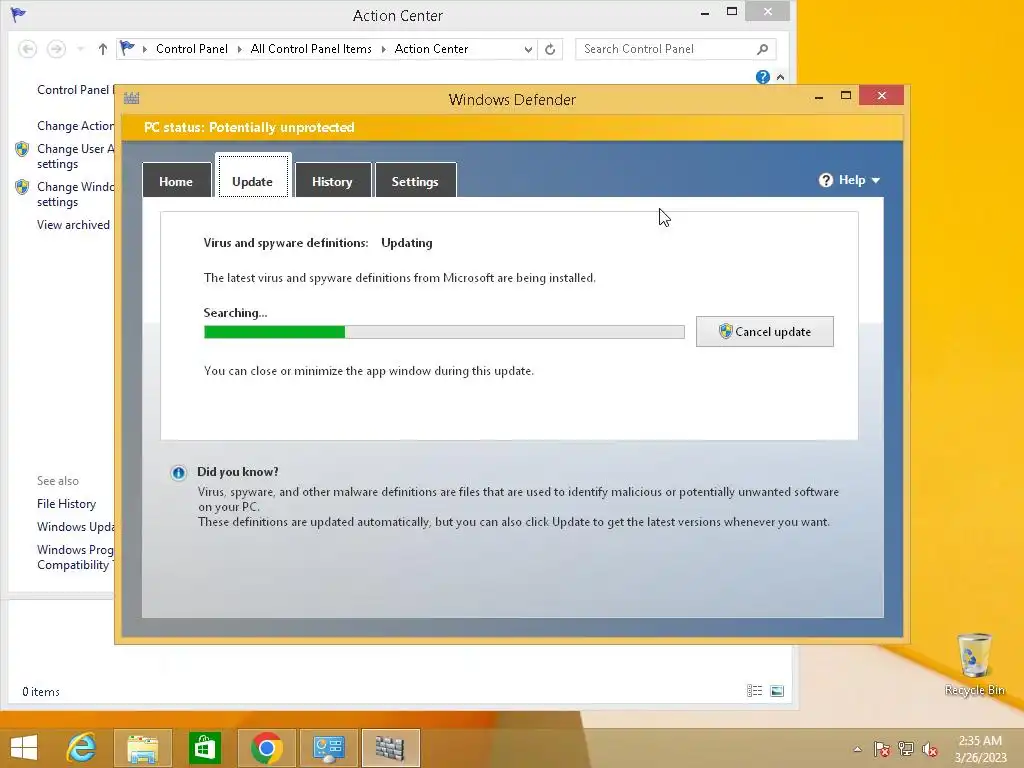Viewport: 1024px width, 768px height.
Task: Click the Cancel update button
Action: [765, 332]
